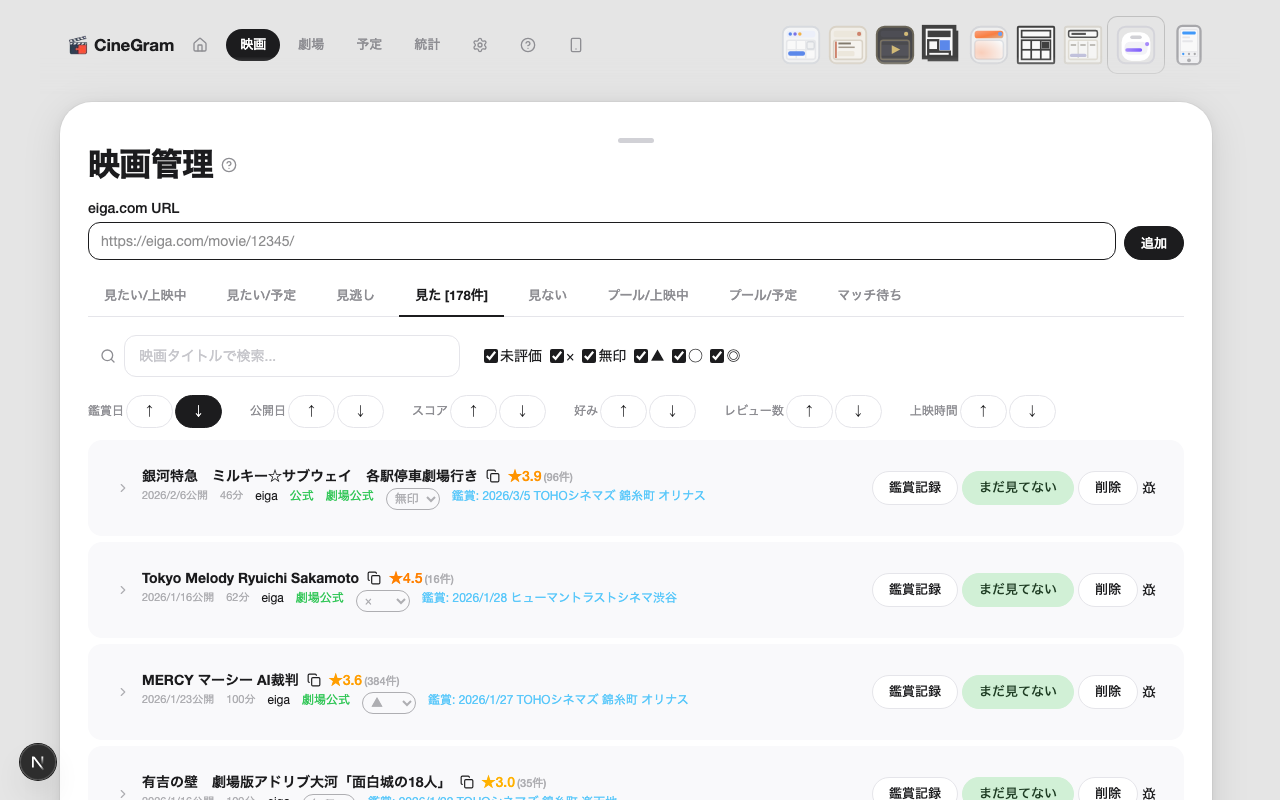Expand the MERCY マーシー AI裁判 row
The height and width of the screenshot is (800, 1280).
[x=123, y=692]
